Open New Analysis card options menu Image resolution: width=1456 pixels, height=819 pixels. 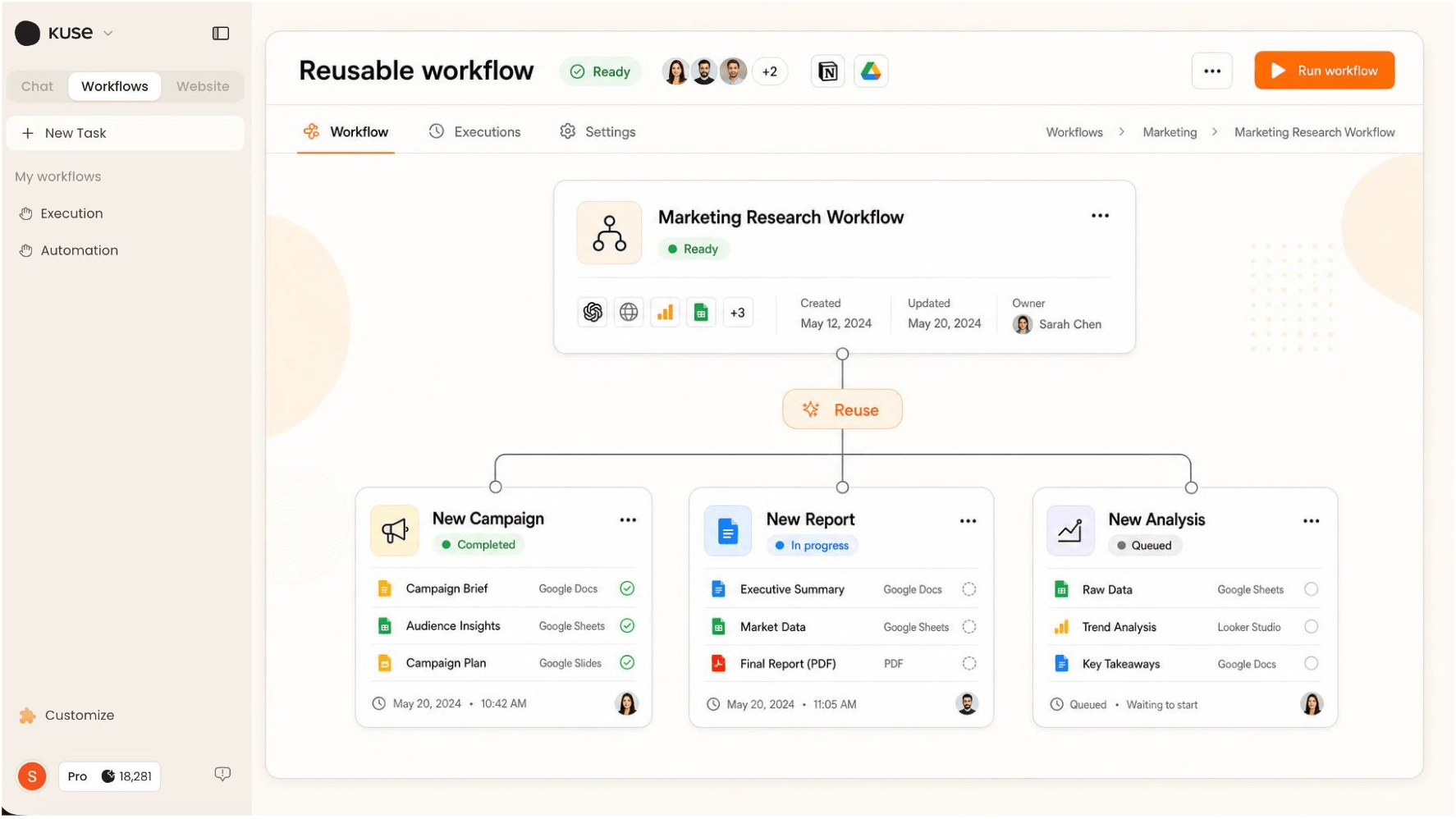1312,521
